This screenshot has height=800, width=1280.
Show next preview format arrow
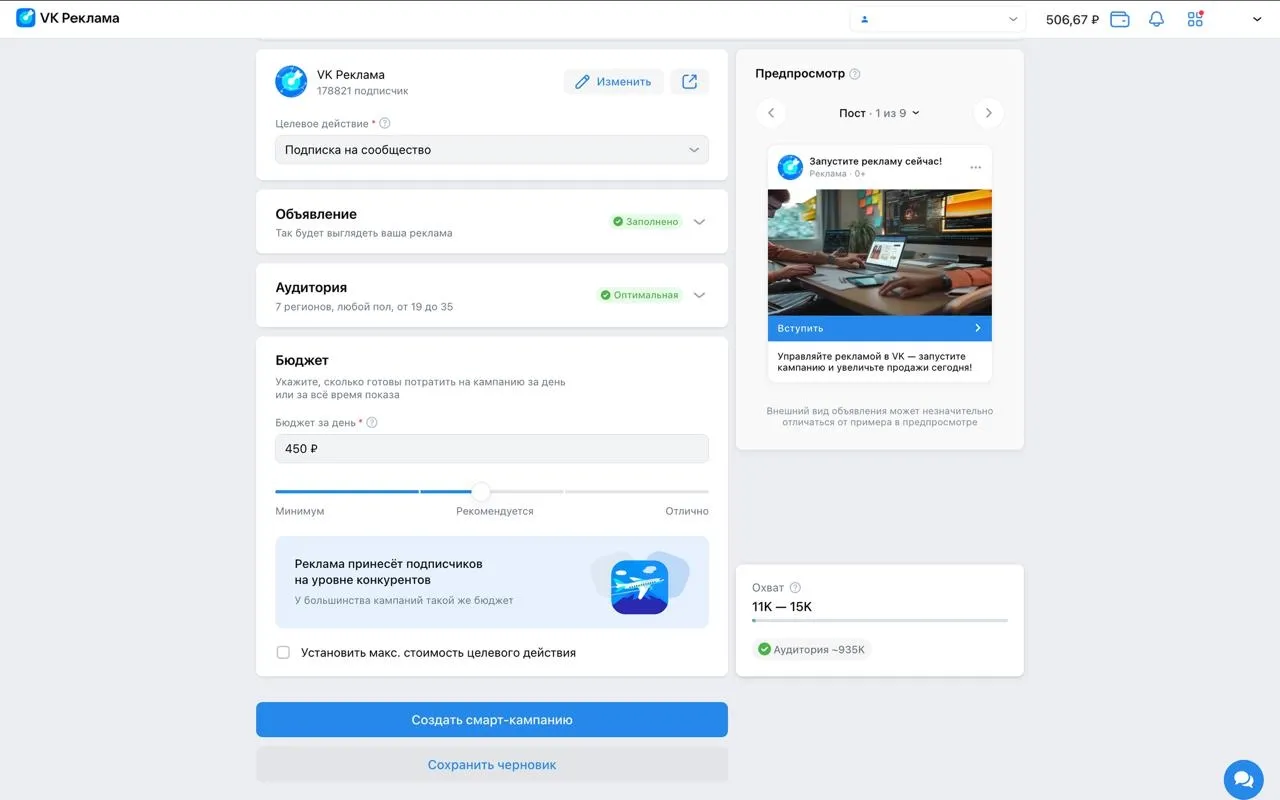[988, 113]
